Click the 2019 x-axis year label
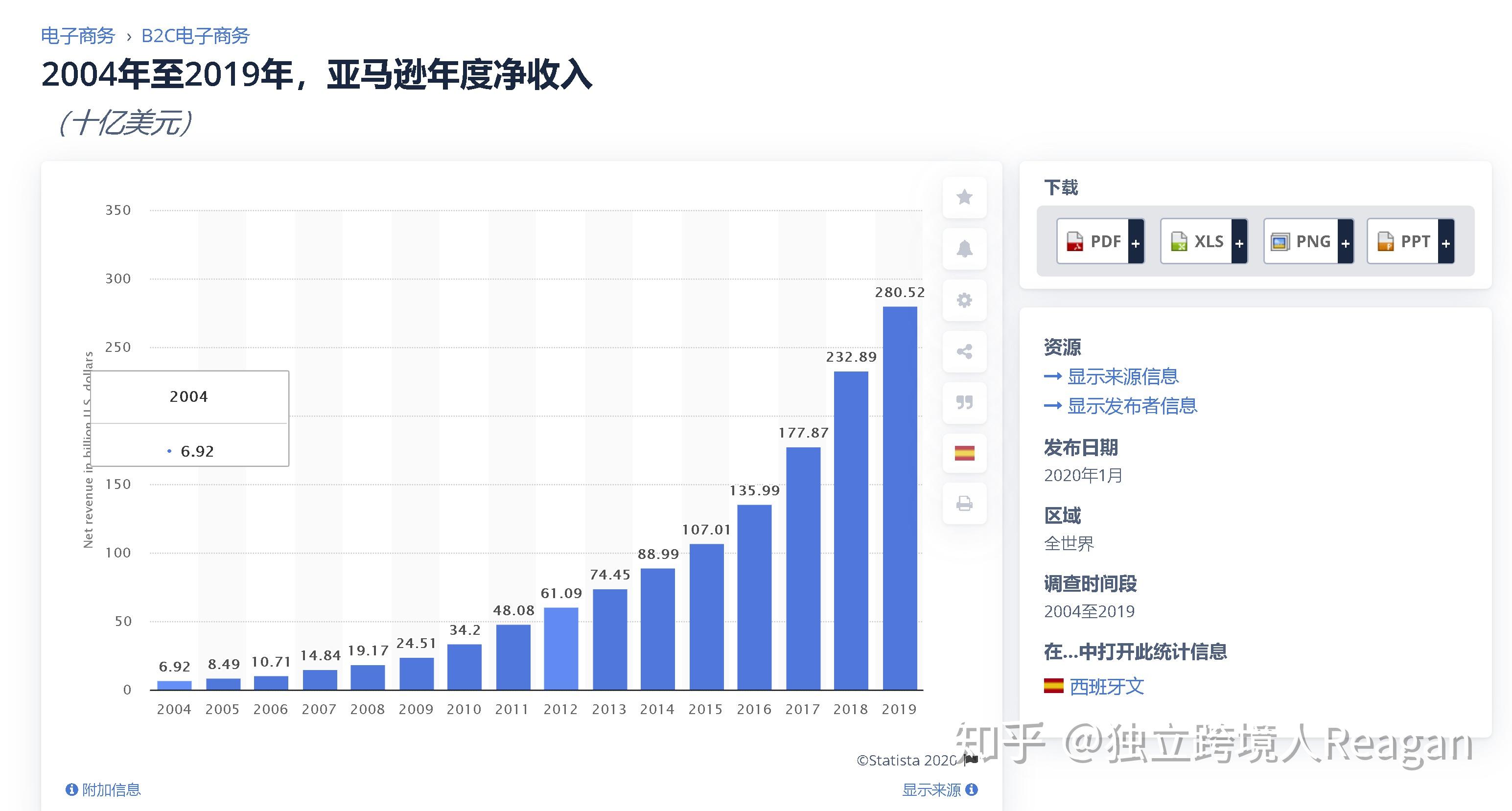This screenshot has width=1512, height=811. click(x=899, y=709)
